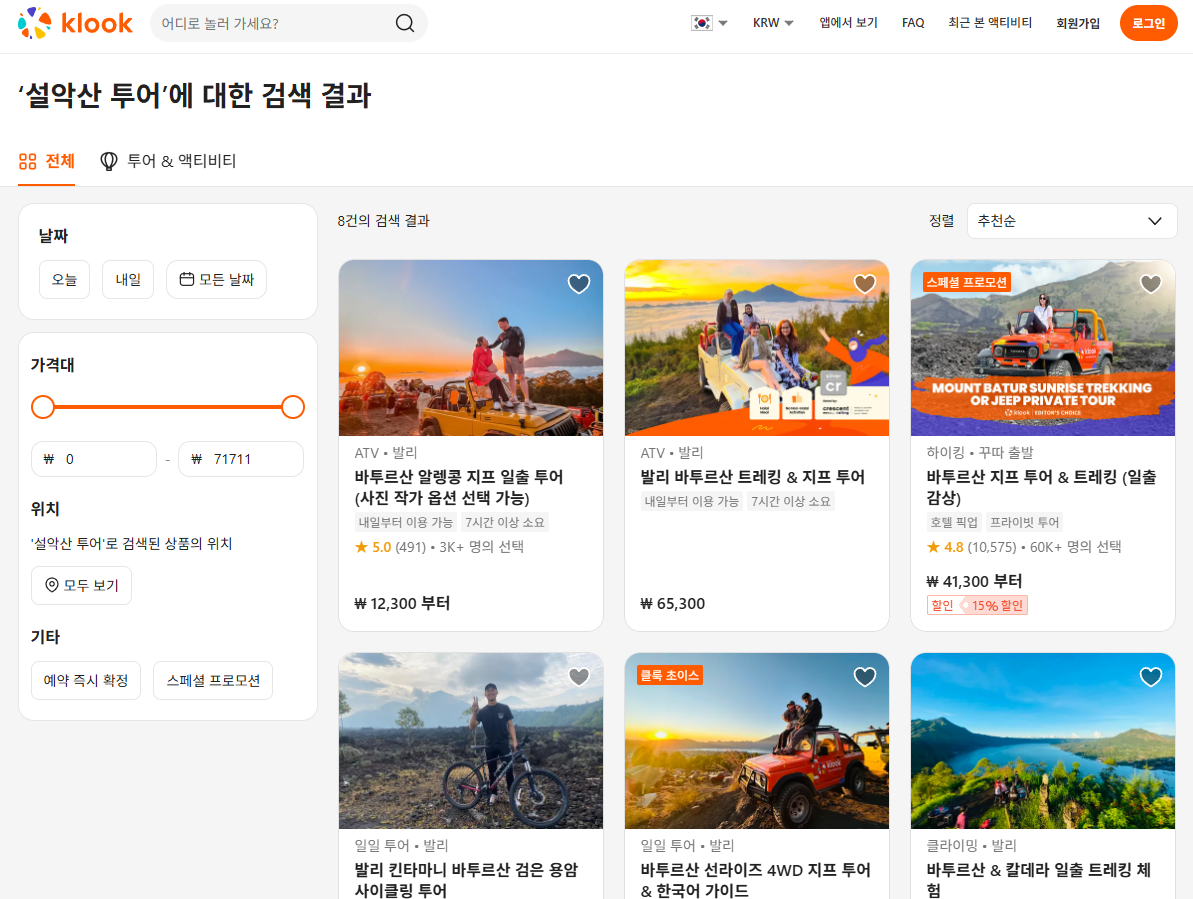Click the search magnifier icon

tap(405, 24)
